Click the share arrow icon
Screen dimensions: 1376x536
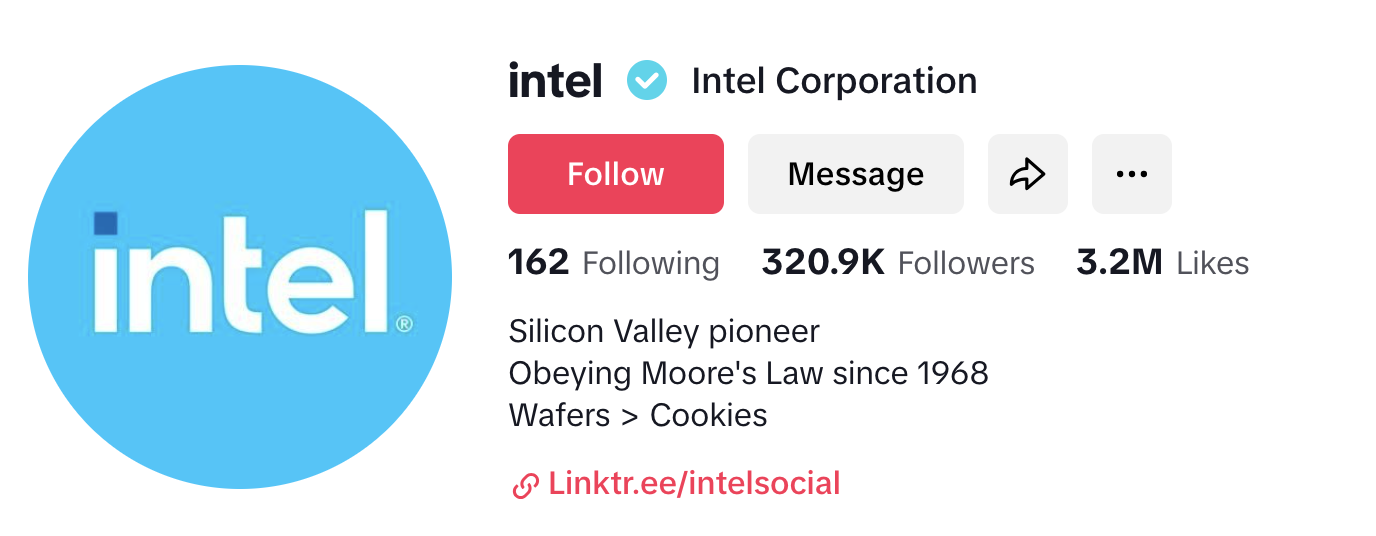pyautogui.click(x=1027, y=174)
